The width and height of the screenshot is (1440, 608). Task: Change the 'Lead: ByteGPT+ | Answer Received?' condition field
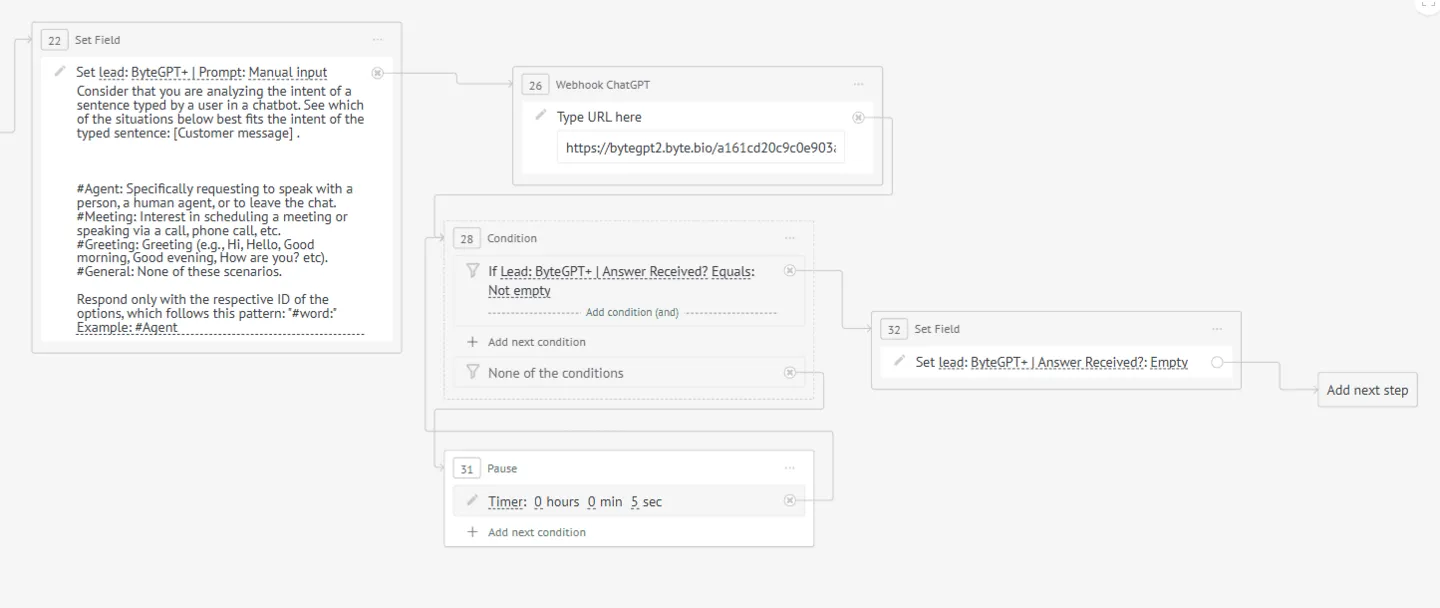click(604, 271)
